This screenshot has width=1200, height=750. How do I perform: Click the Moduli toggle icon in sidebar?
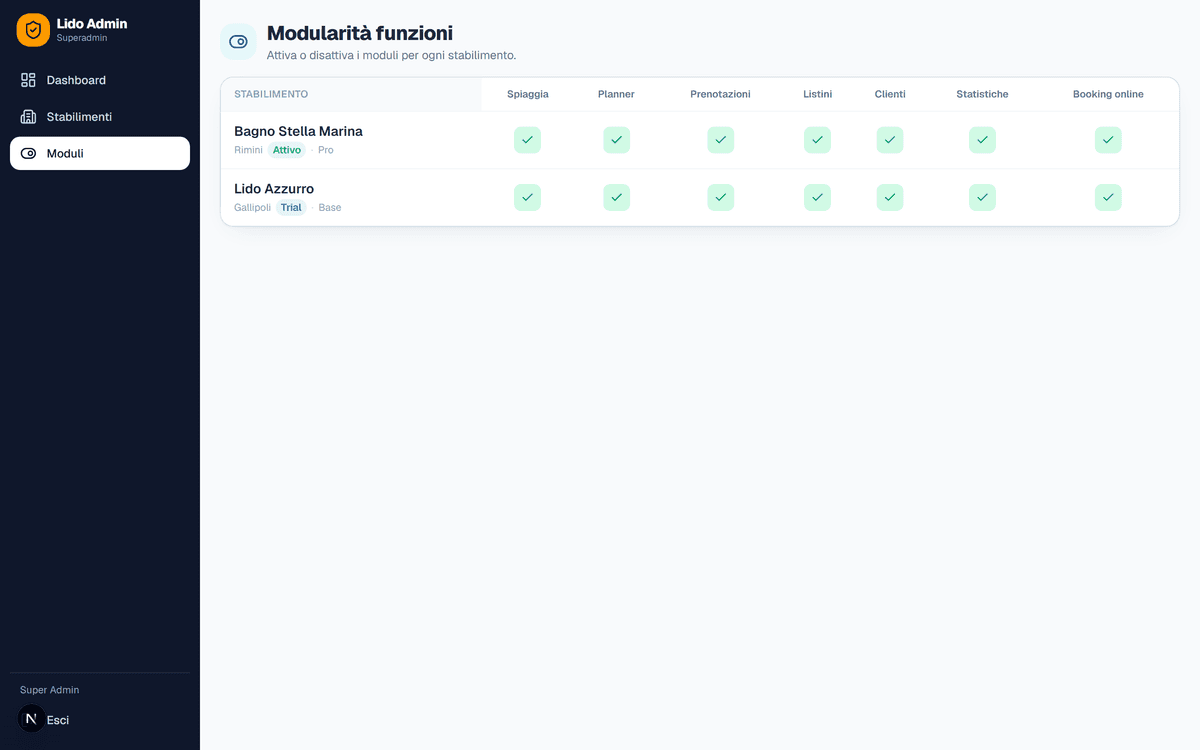[28, 154]
